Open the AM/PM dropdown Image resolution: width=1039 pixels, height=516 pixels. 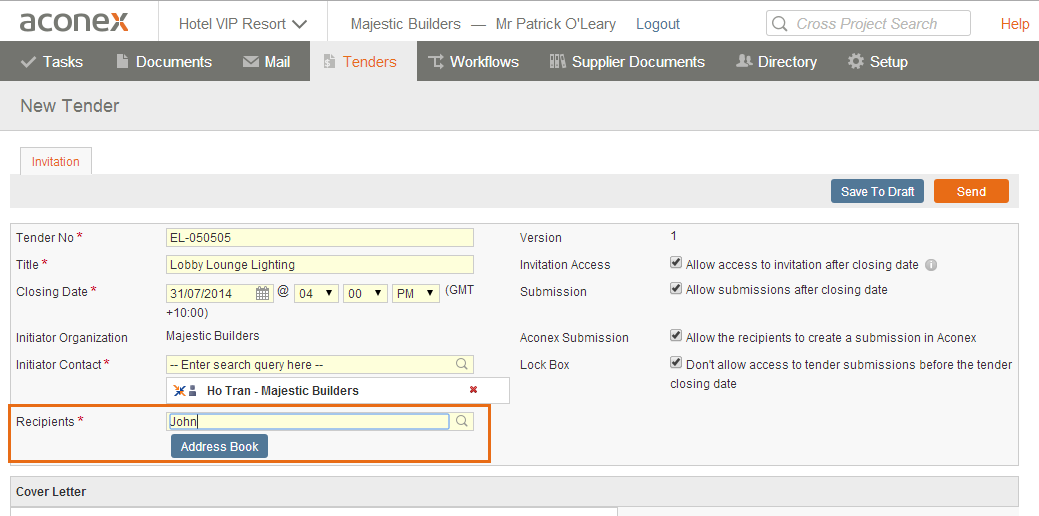point(416,293)
